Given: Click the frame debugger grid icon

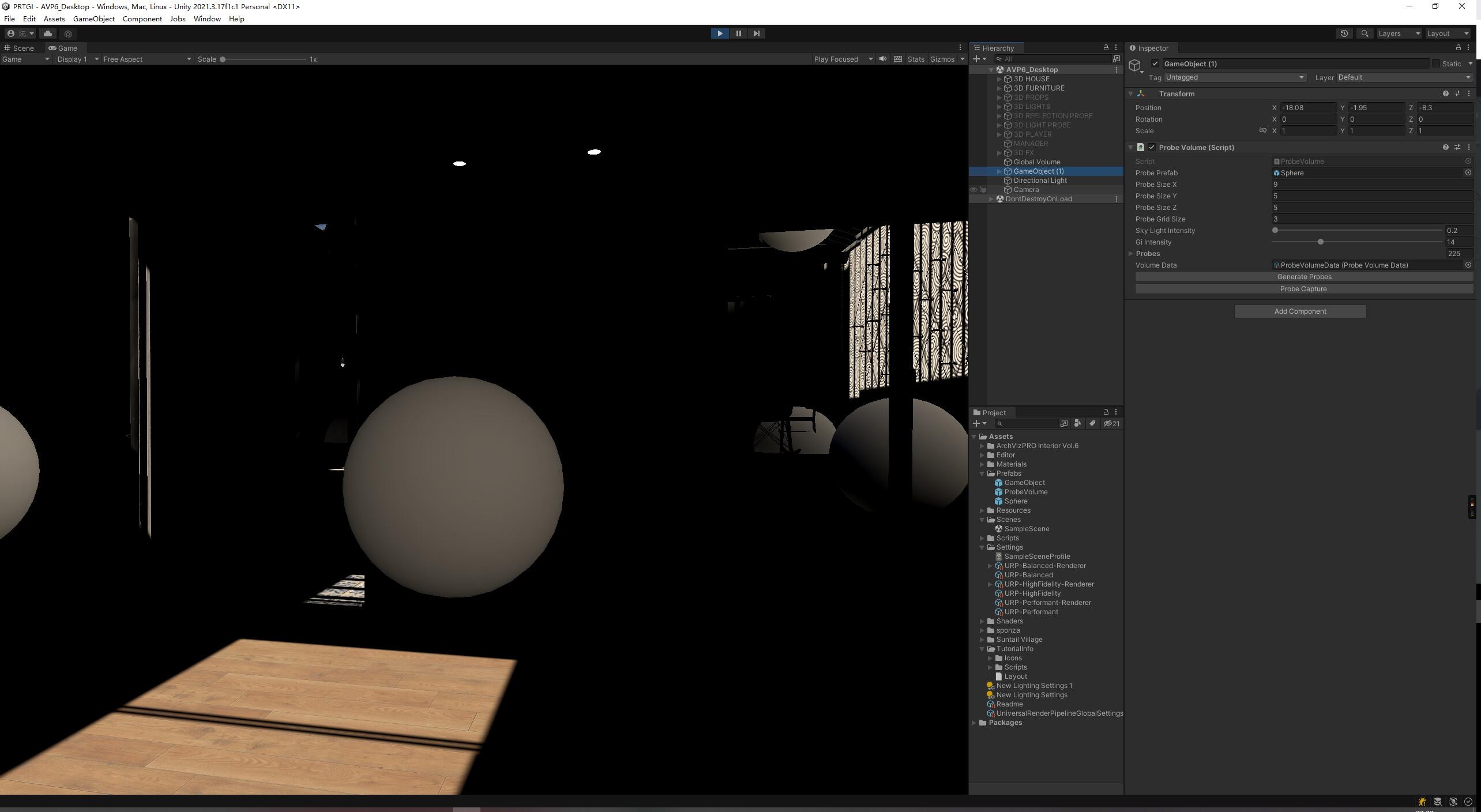Looking at the screenshot, I should (898, 59).
